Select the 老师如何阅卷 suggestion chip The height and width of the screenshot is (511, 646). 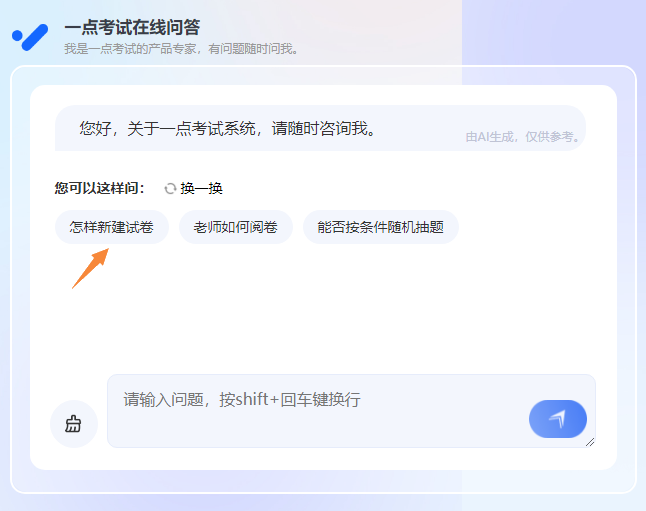[236, 227]
